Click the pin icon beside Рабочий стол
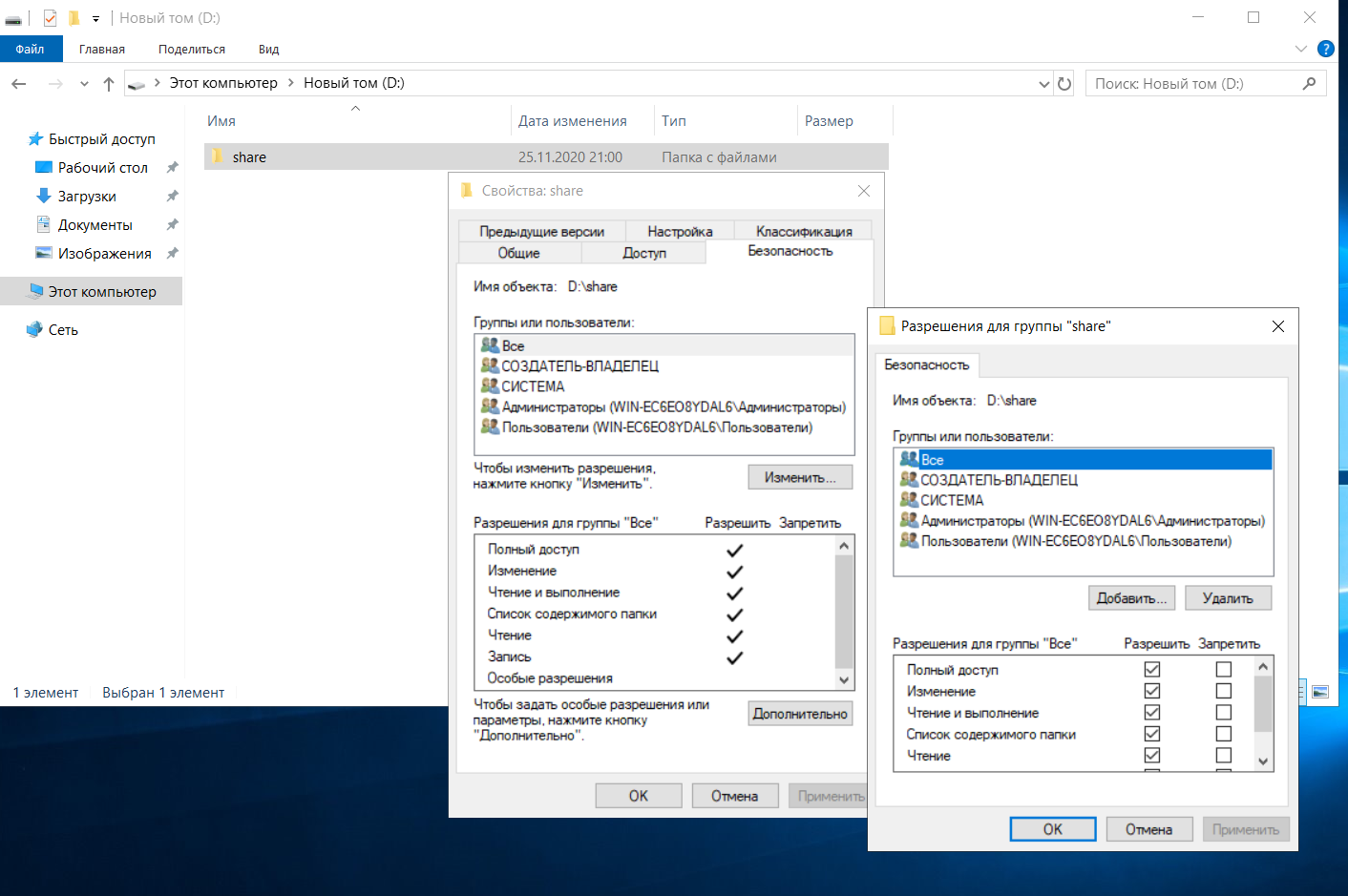This screenshot has width=1348, height=896. (172, 167)
